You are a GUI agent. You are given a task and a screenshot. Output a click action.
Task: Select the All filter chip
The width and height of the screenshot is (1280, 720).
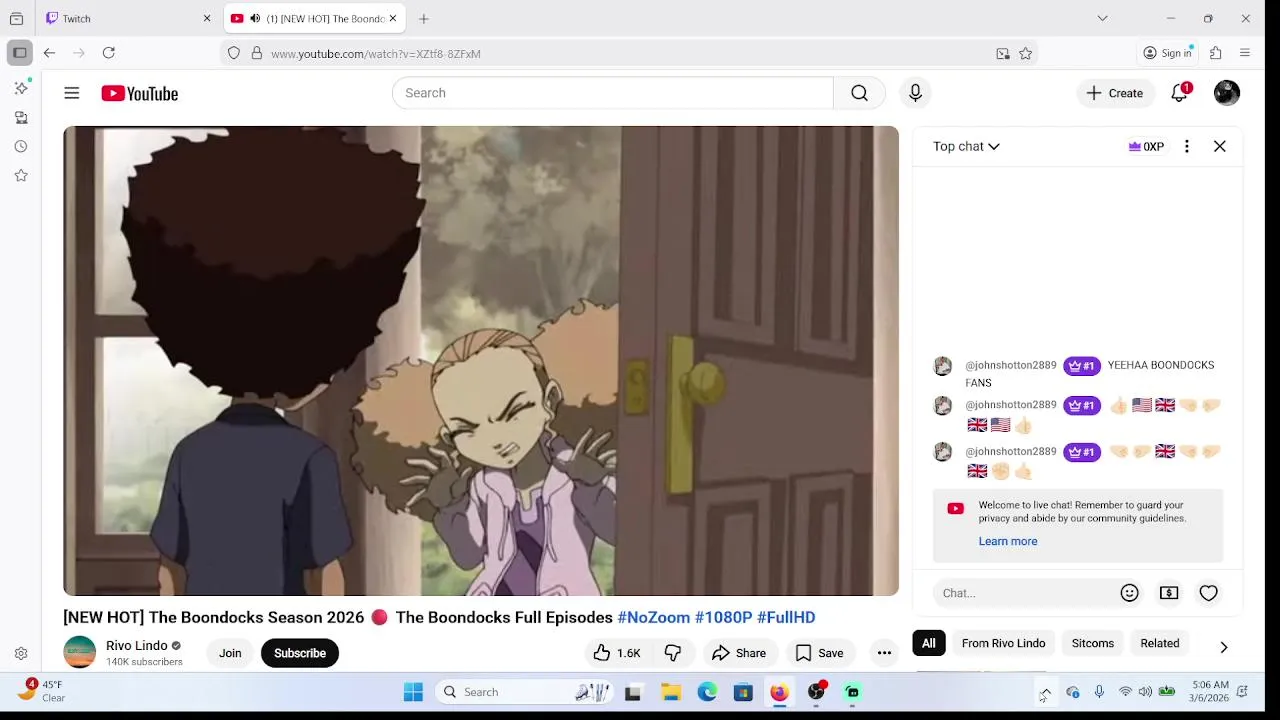coord(929,643)
